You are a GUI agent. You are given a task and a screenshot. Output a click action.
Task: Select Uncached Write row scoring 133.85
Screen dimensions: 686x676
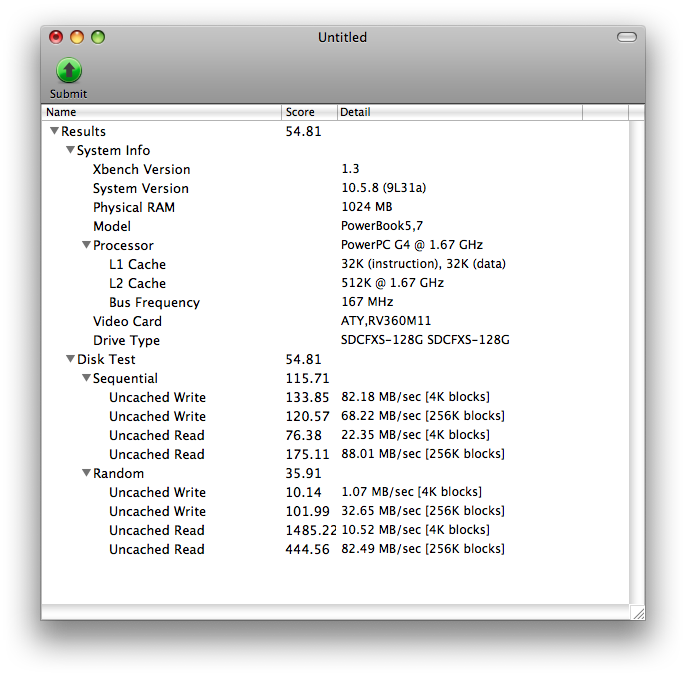pyautogui.click(x=336, y=397)
